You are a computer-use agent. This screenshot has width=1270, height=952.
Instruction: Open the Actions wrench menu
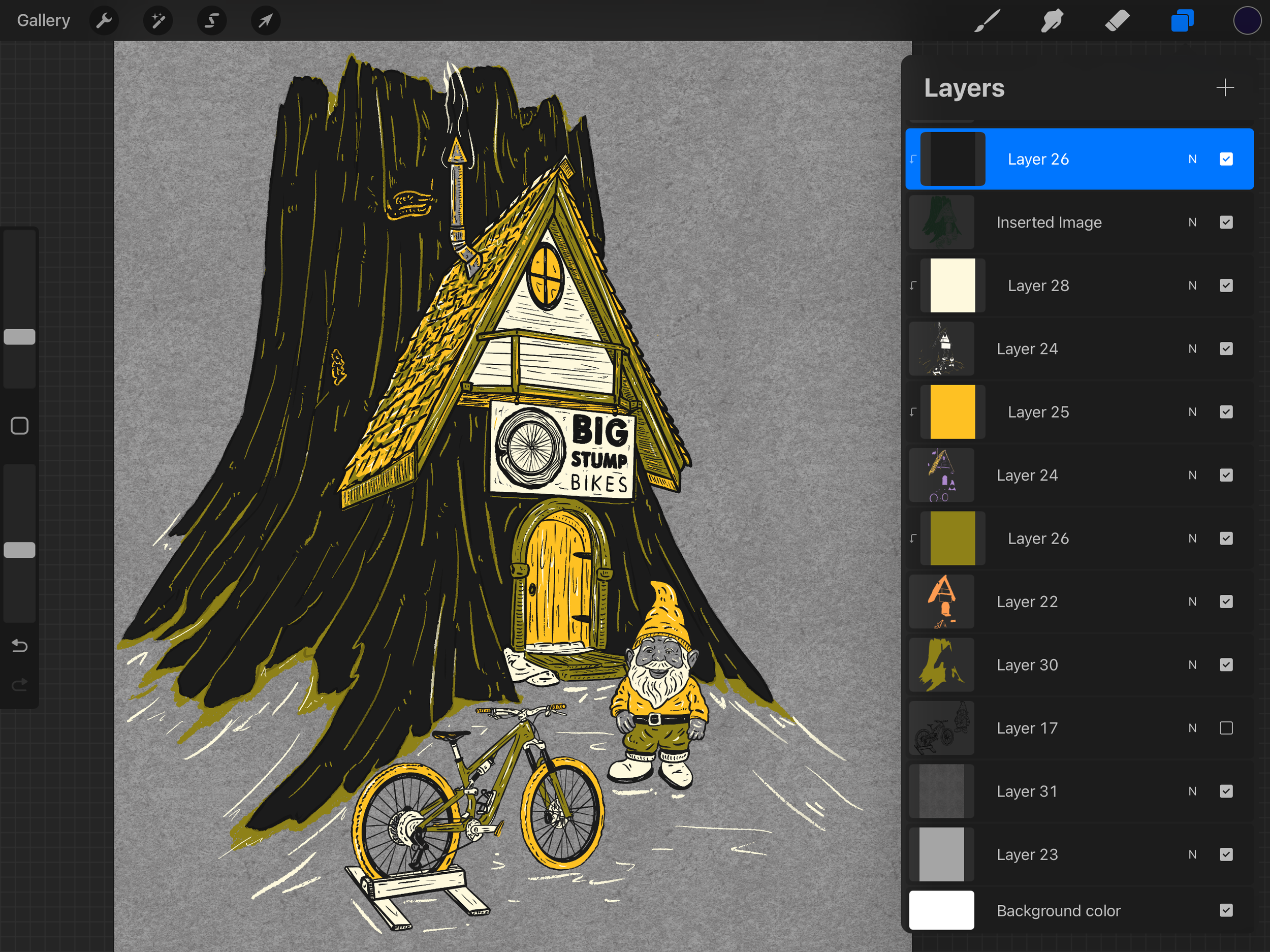coord(104,21)
